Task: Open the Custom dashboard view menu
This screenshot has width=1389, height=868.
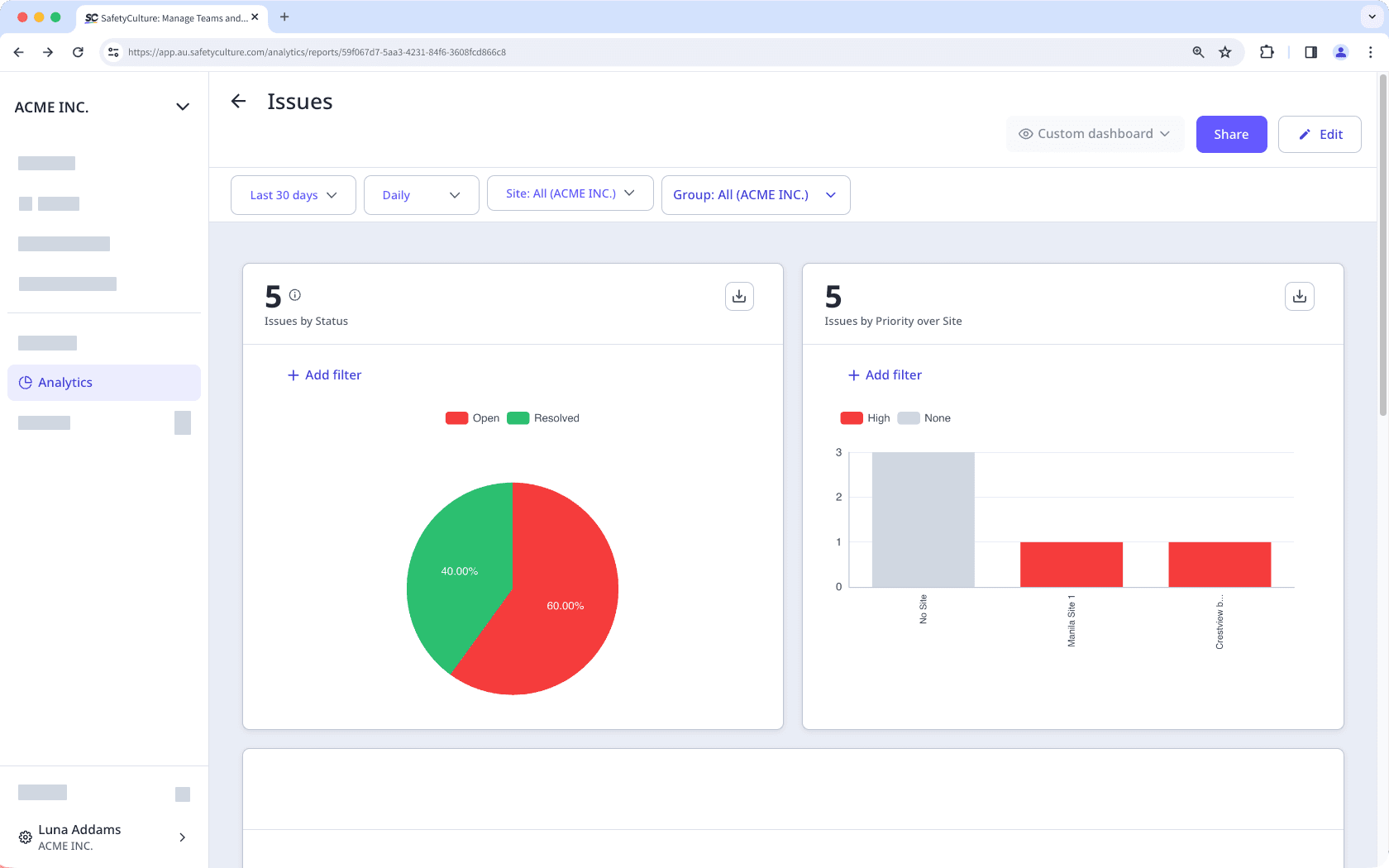Action: pos(1095,133)
